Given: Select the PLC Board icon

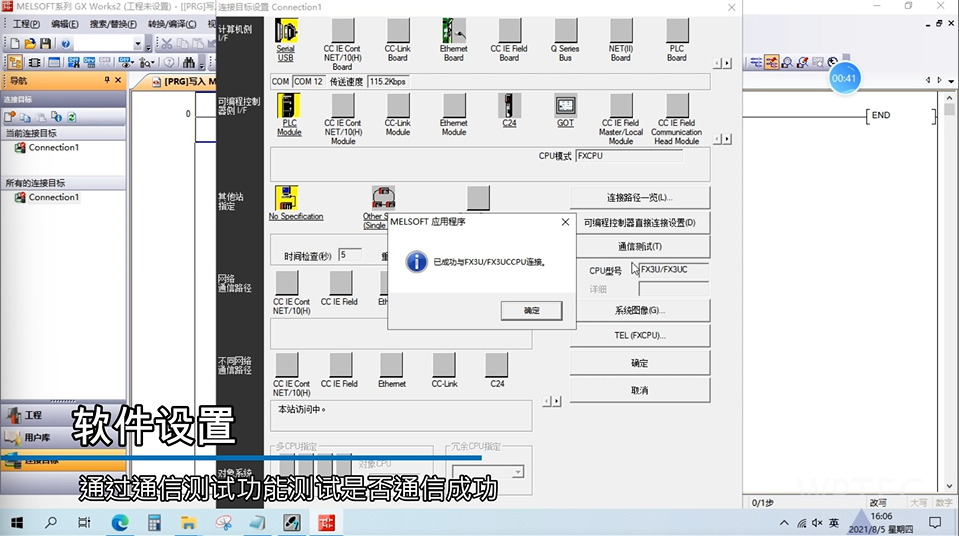Looking at the screenshot, I should [x=677, y=31].
